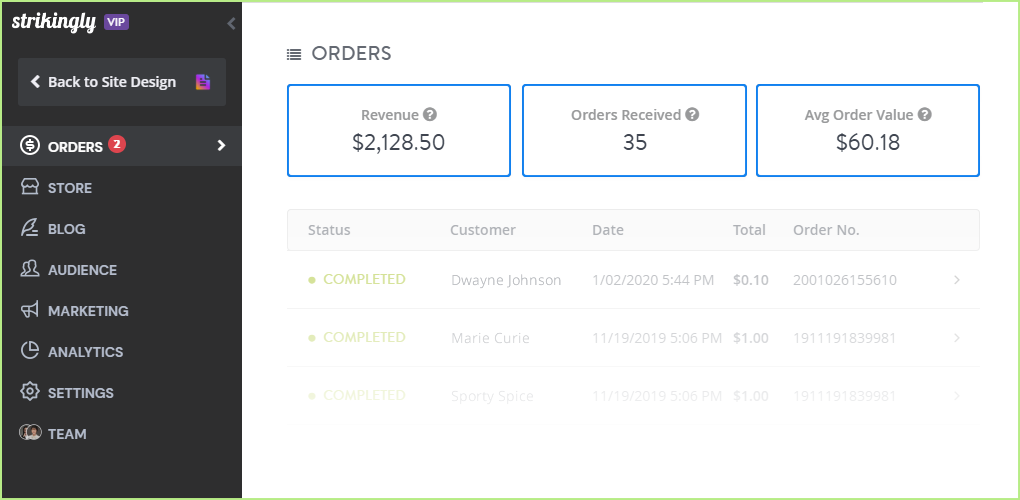Click the Strikingly logo

click(54, 22)
